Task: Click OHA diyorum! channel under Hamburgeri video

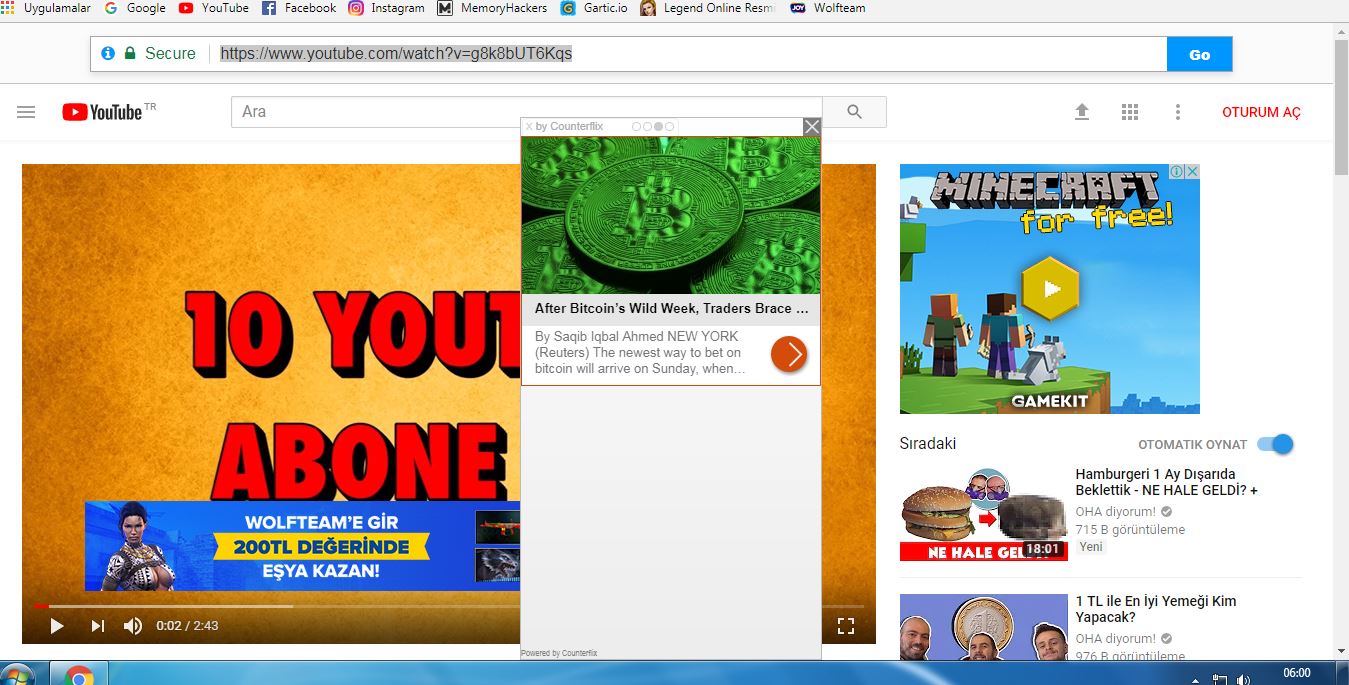Action: pyautogui.click(x=1116, y=512)
